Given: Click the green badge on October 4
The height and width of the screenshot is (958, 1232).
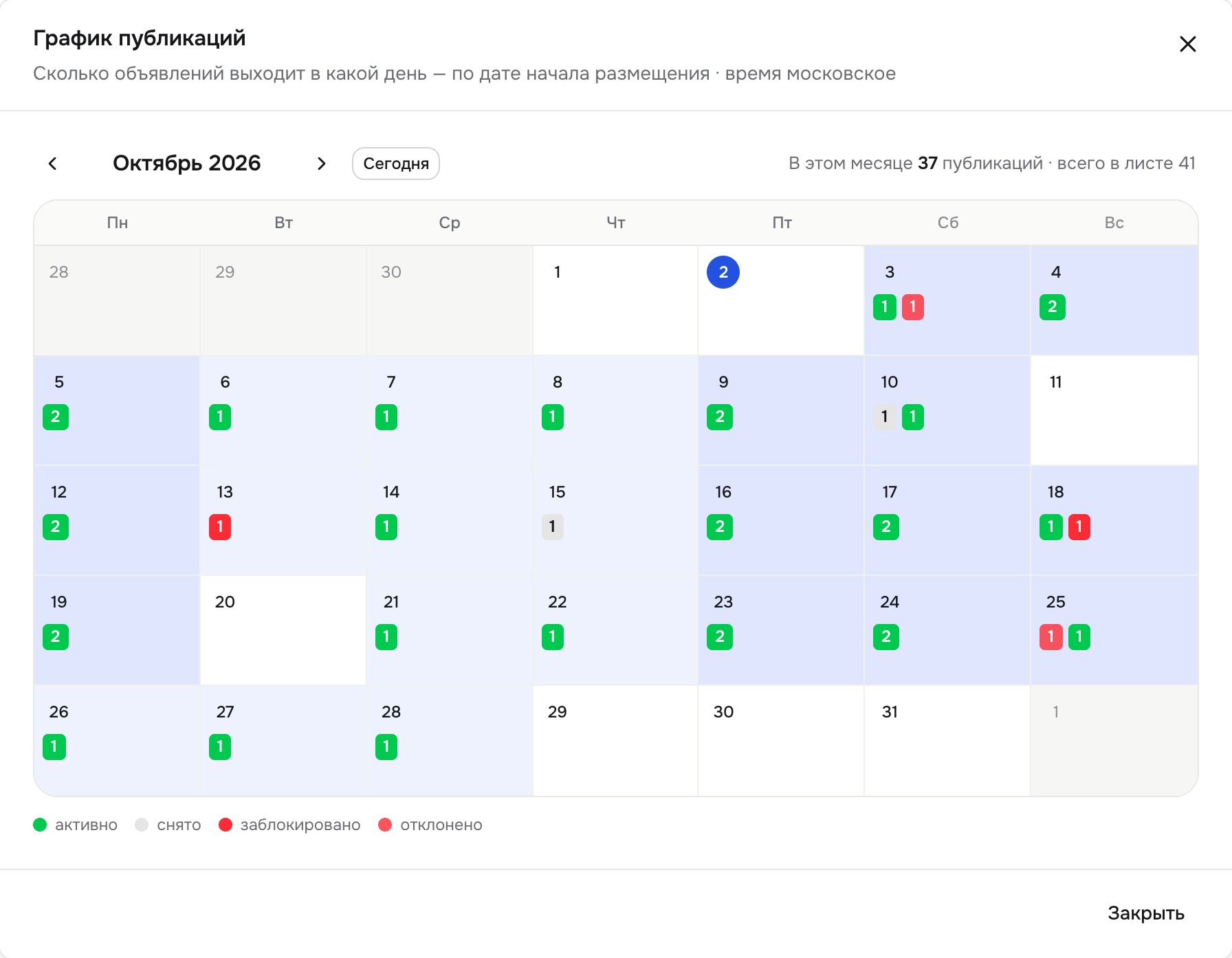Looking at the screenshot, I should pos(1053,307).
